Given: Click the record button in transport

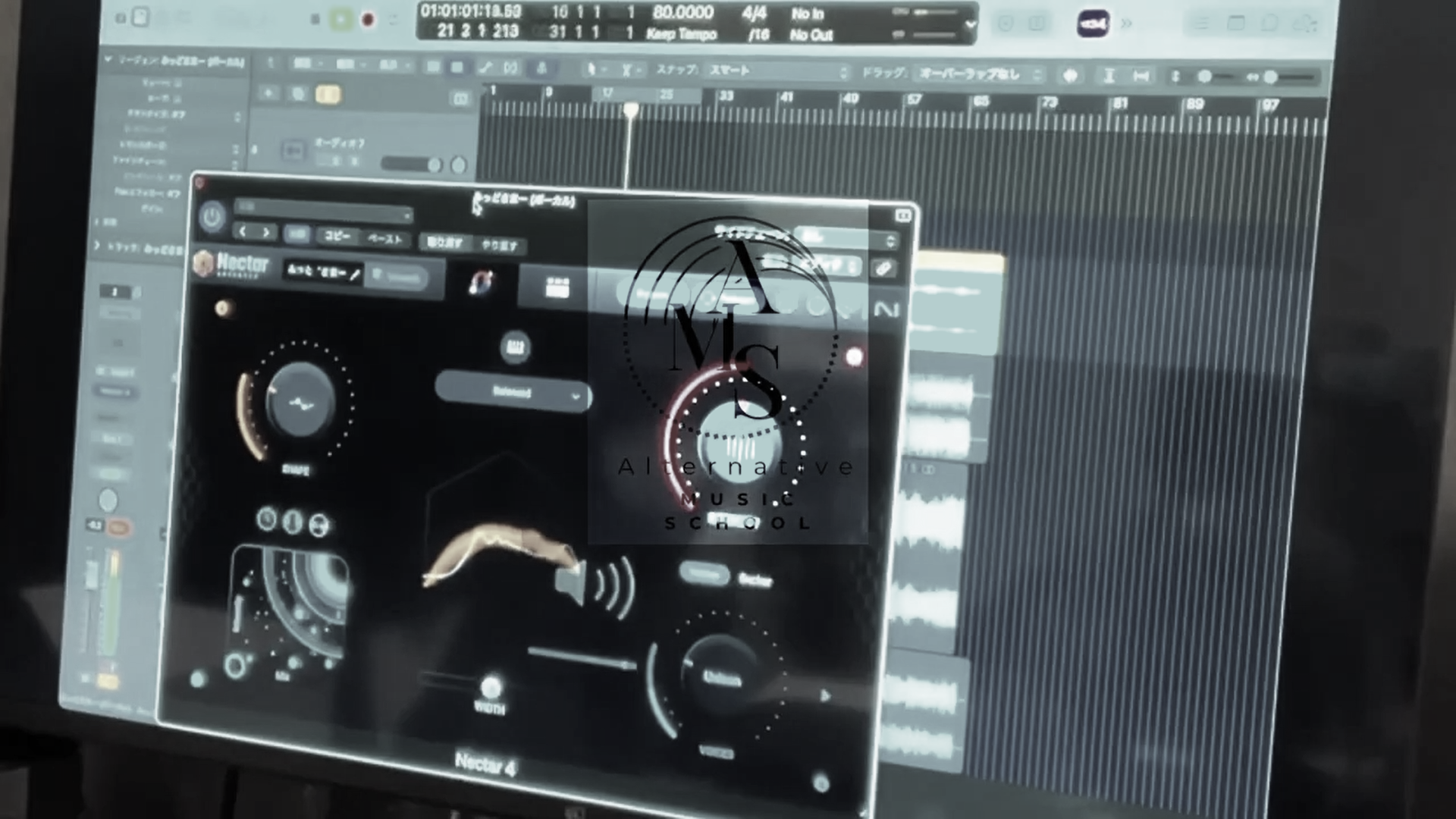Looking at the screenshot, I should tap(368, 20).
